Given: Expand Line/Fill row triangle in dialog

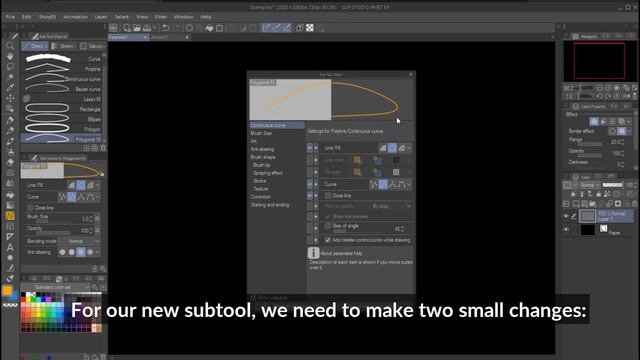Looking at the screenshot, I should pos(316,148).
